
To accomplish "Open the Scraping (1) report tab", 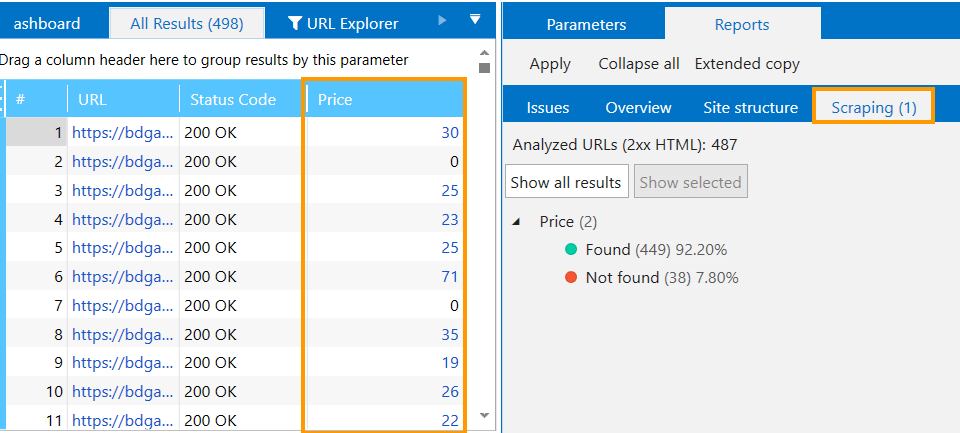I will [x=874, y=108].
